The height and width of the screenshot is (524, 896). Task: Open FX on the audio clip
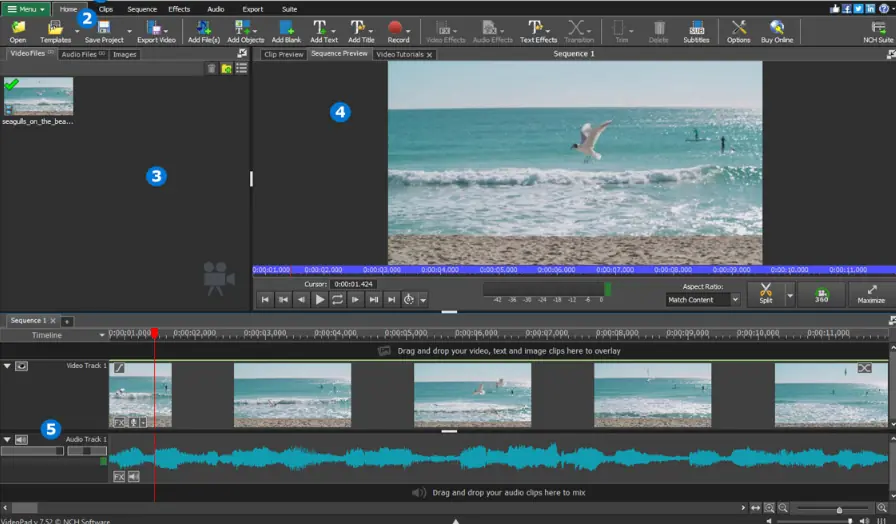(x=119, y=477)
